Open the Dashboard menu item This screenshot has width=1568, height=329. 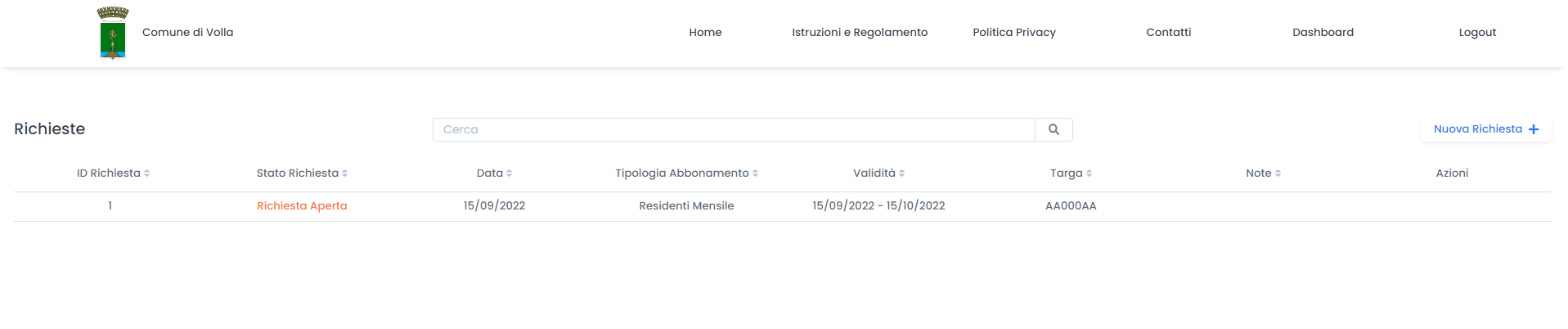point(1323,33)
